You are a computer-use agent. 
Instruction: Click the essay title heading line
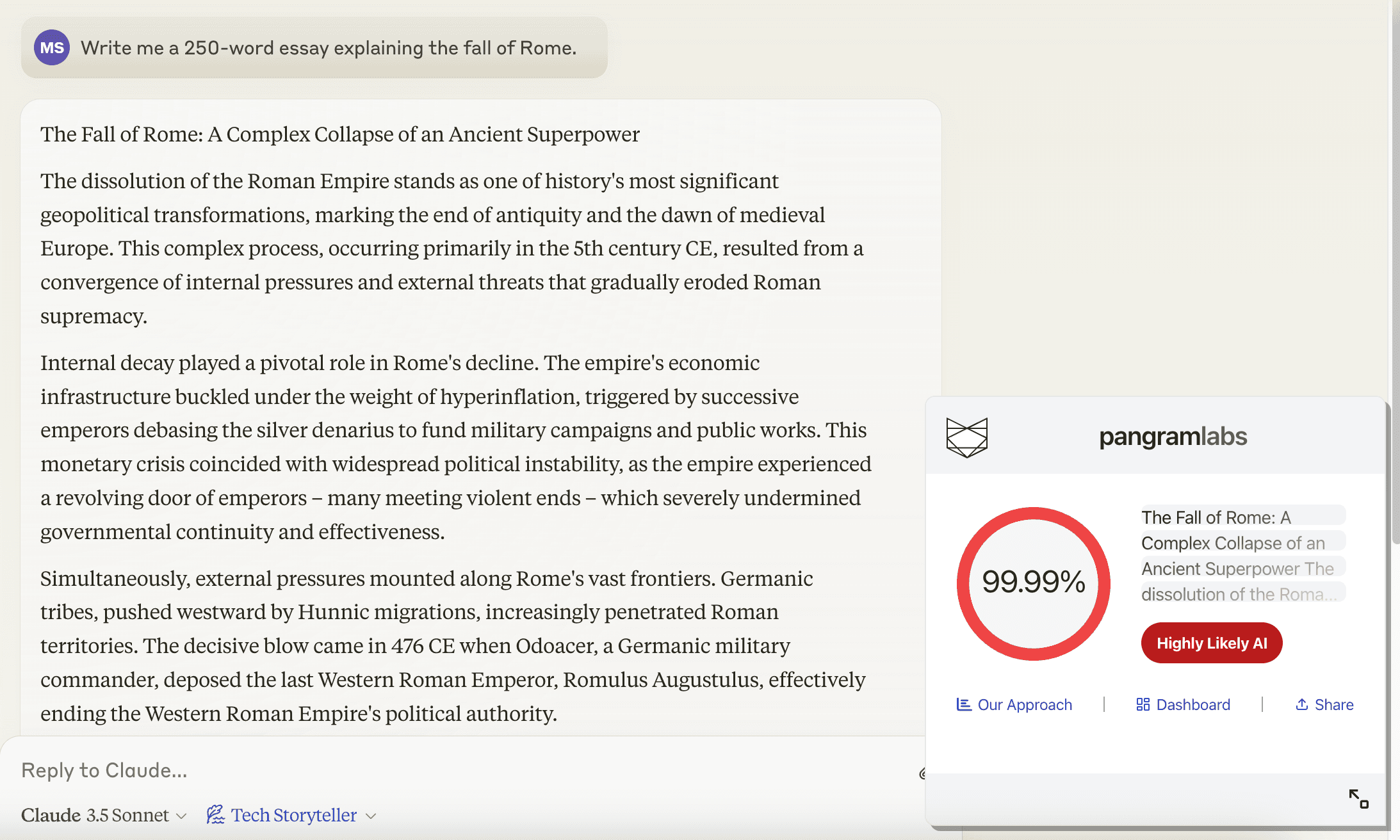(340, 134)
